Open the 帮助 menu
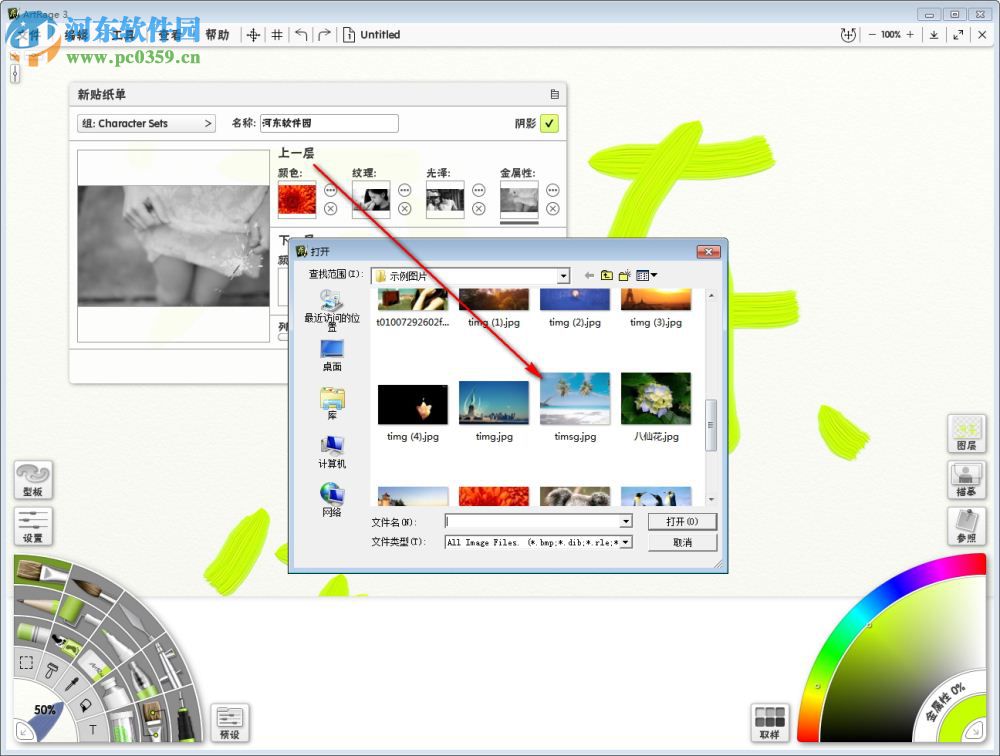Screen dimensions: 1000x756 coord(218,34)
